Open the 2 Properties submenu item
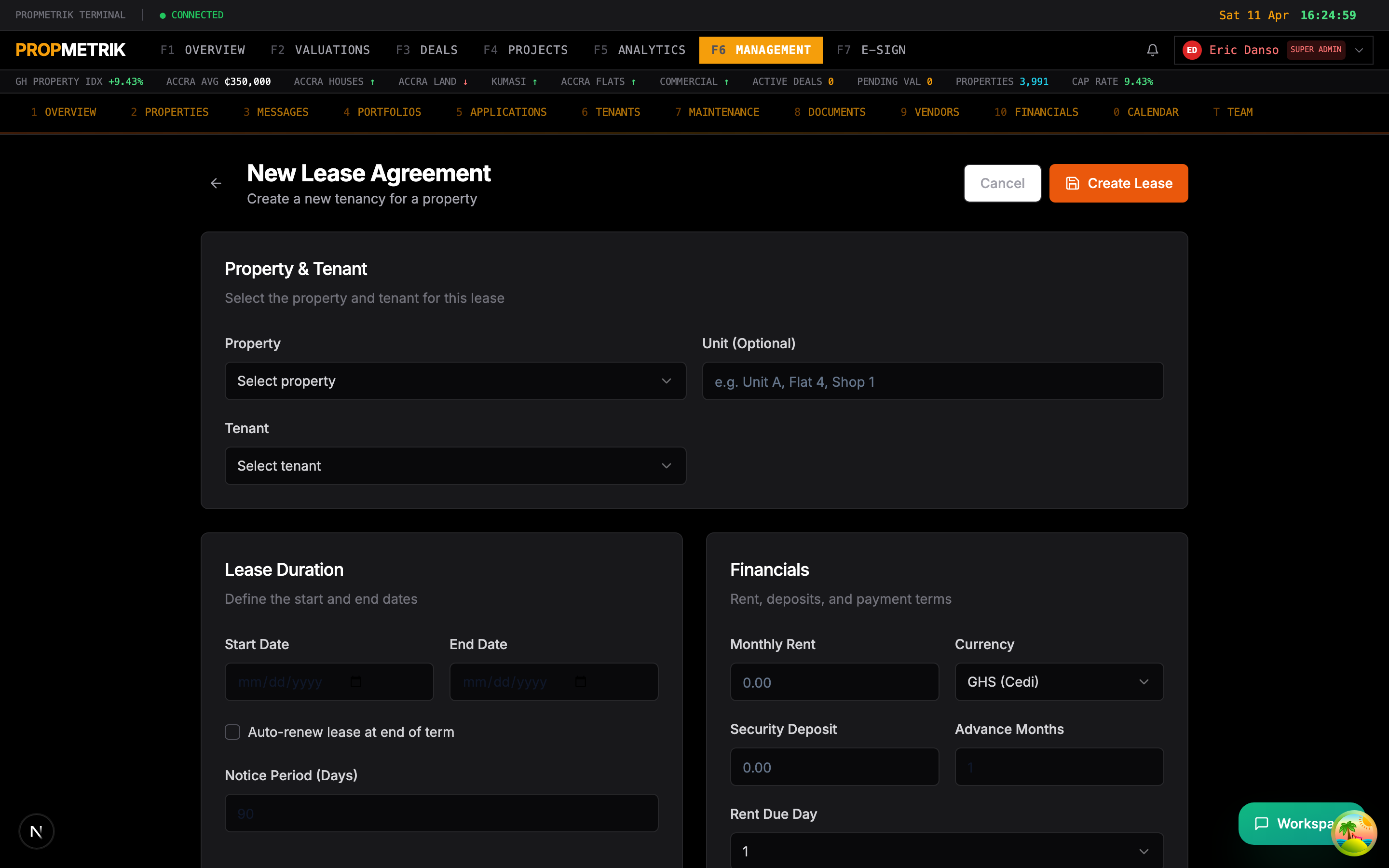 click(x=170, y=112)
